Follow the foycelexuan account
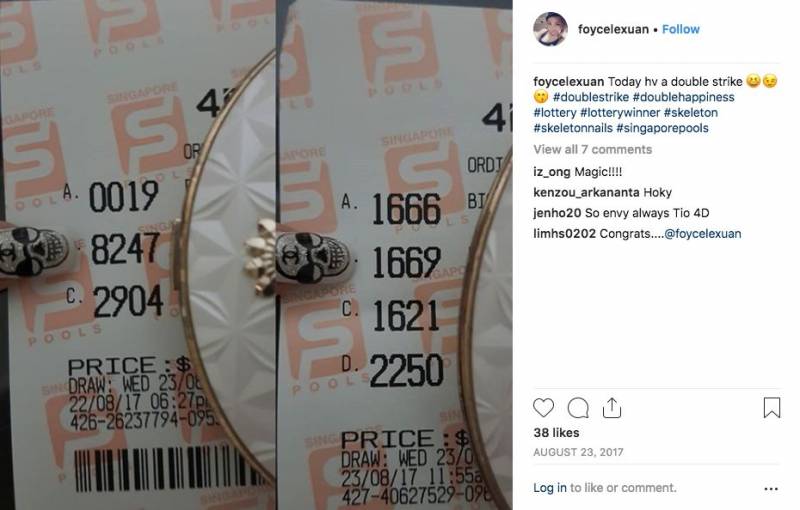Screen dimensions: 800x510 [681, 29]
